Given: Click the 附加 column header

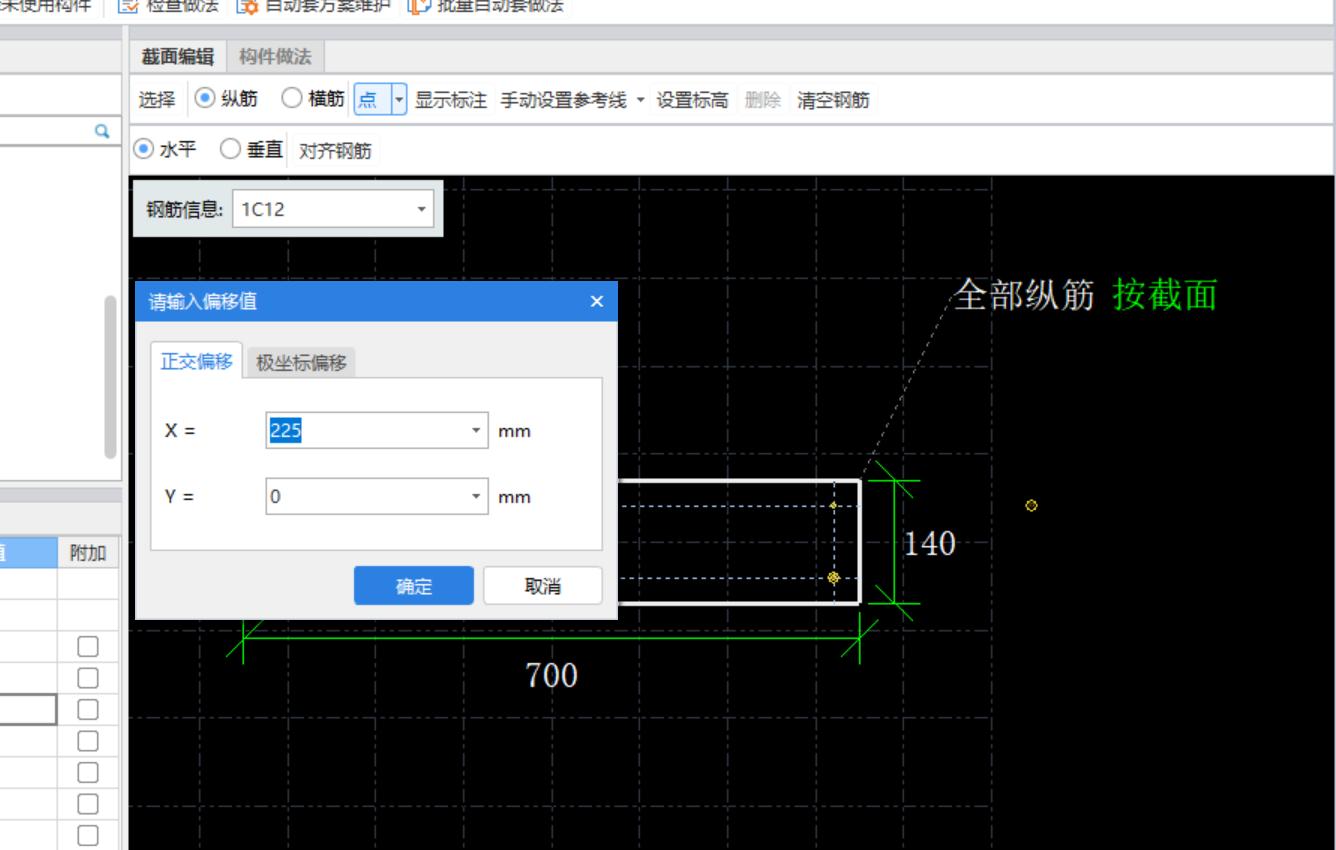Looking at the screenshot, I should [88, 553].
